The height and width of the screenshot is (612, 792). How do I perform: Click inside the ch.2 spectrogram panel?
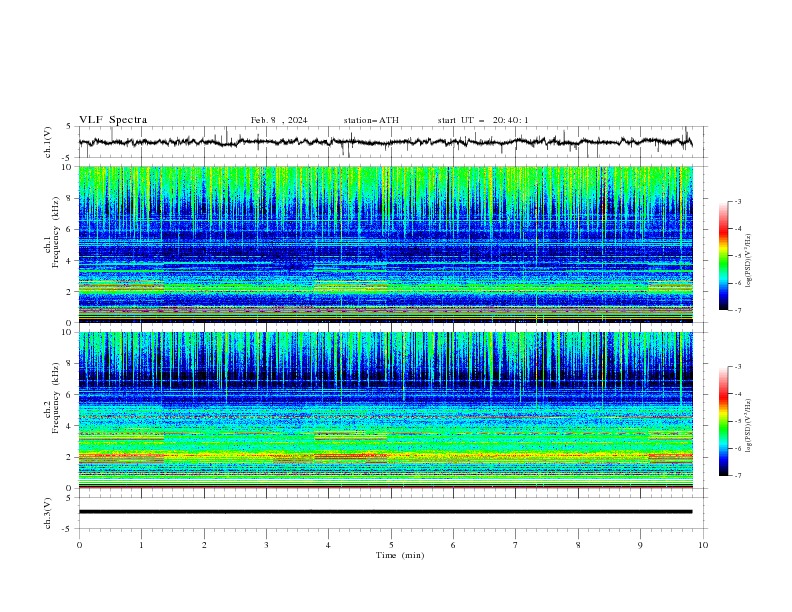(386, 410)
